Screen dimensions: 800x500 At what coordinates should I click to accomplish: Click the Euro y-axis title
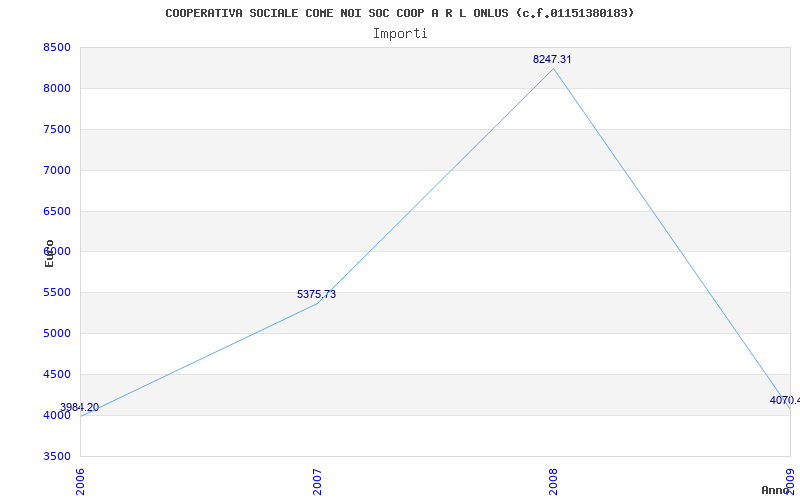coord(49,253)
